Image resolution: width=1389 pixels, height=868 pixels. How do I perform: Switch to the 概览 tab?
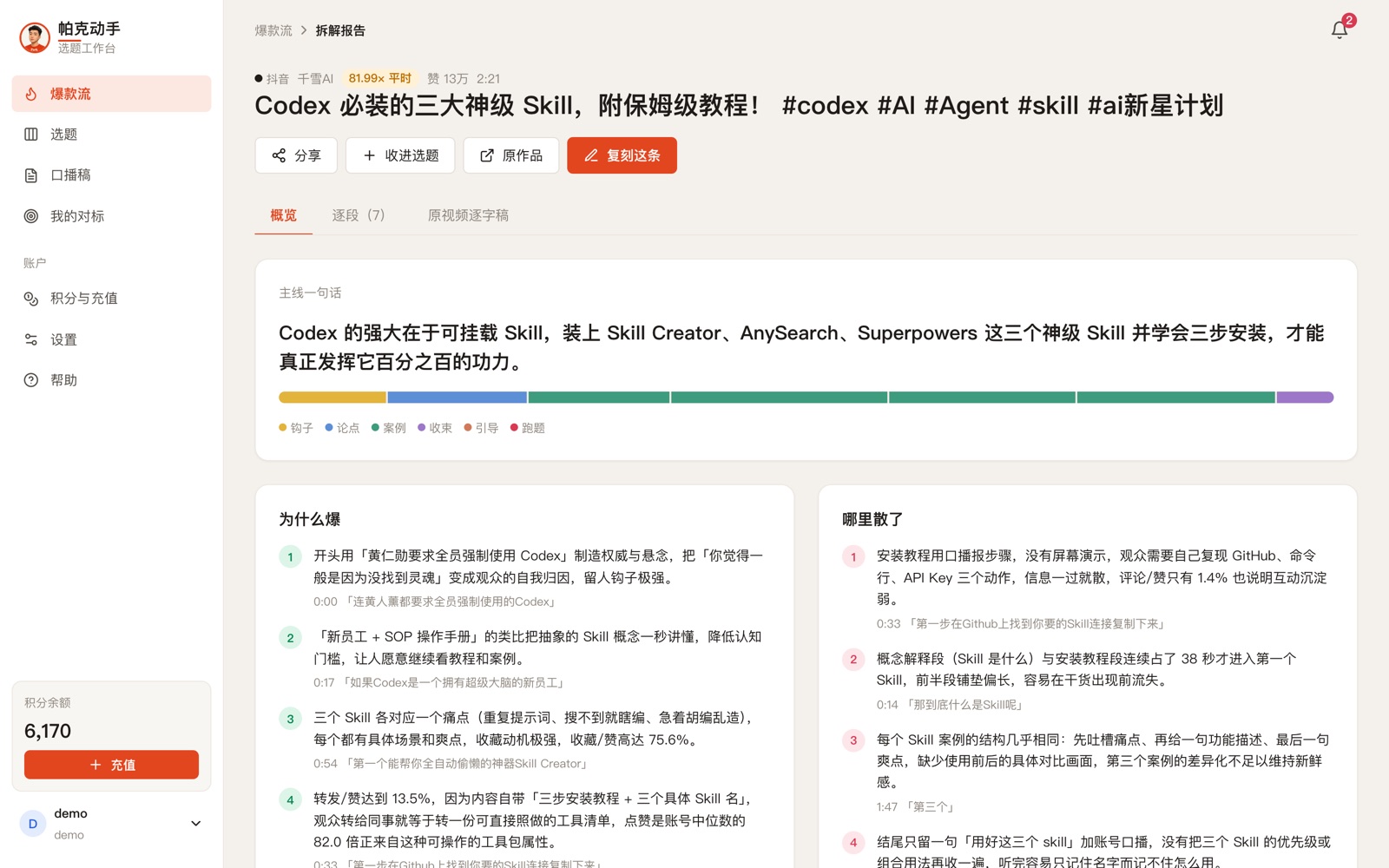click(x=283, y=215)
